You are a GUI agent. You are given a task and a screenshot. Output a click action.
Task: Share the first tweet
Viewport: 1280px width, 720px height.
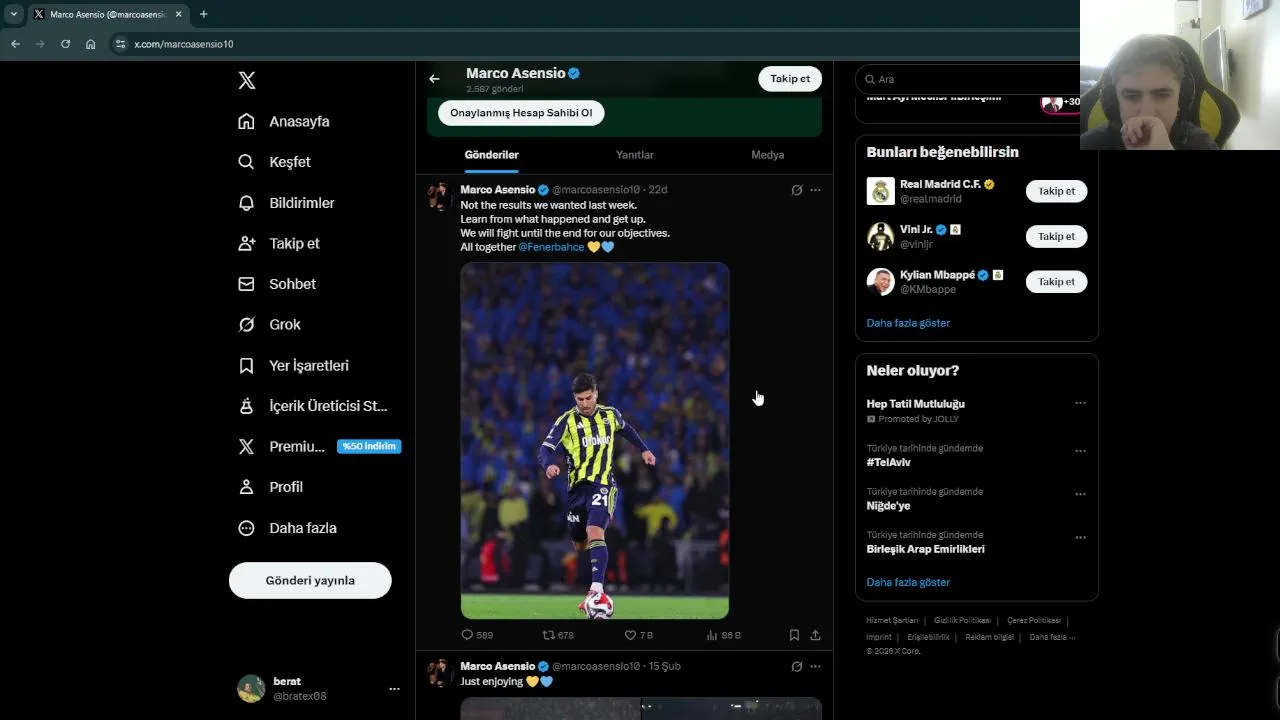pos(815,635)
